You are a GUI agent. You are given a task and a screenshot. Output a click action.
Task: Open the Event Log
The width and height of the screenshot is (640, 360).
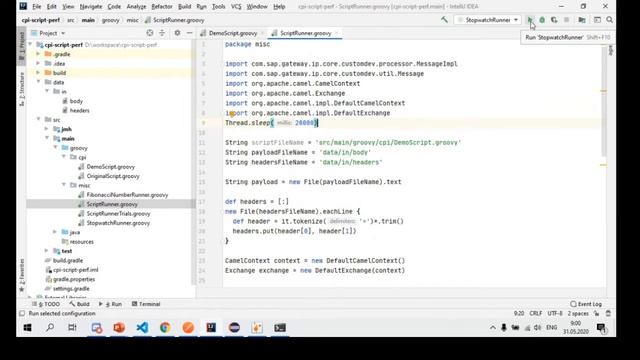click(x=586, y=304)
